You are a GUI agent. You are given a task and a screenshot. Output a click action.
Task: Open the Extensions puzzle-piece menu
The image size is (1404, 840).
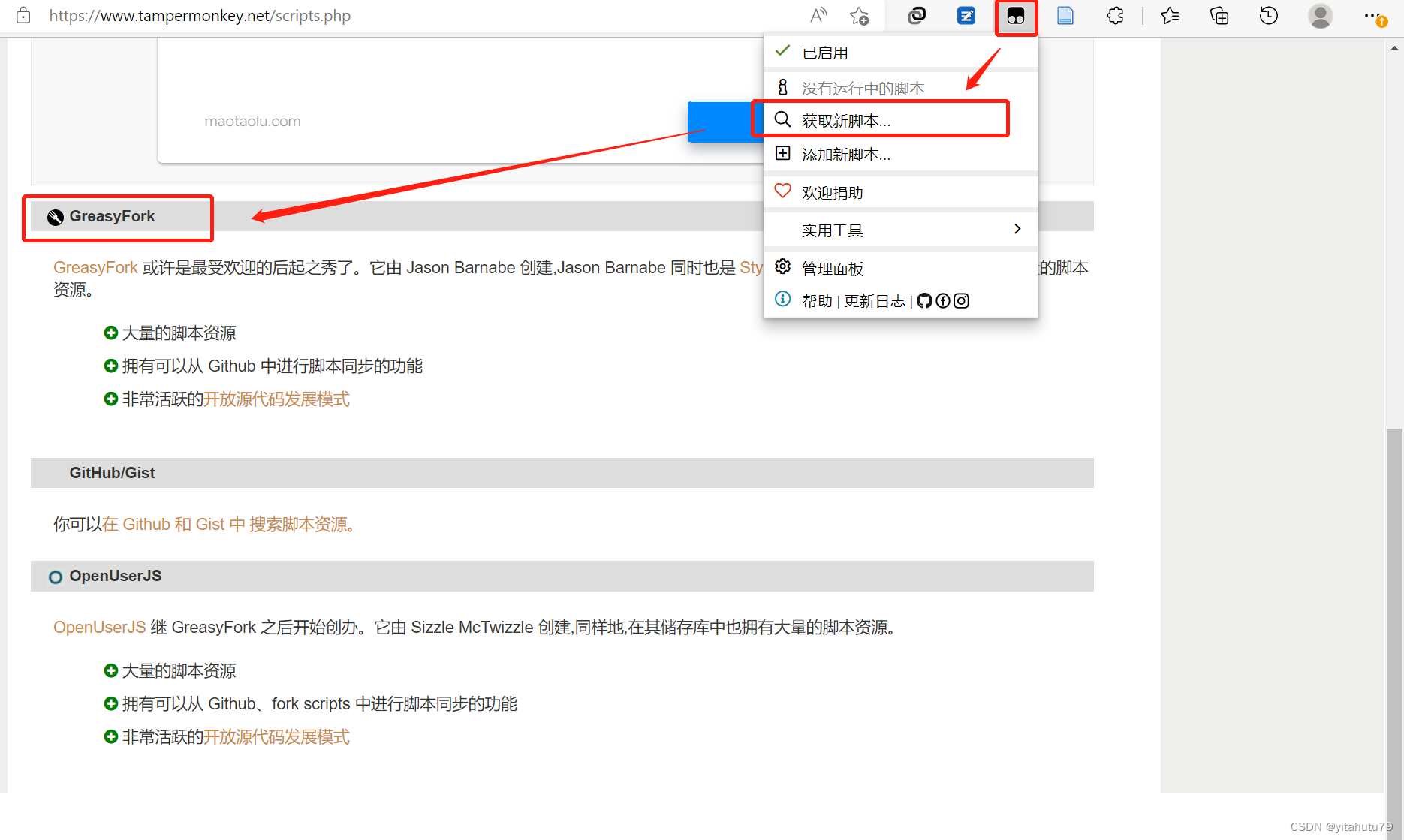[x=1115, y=16]
